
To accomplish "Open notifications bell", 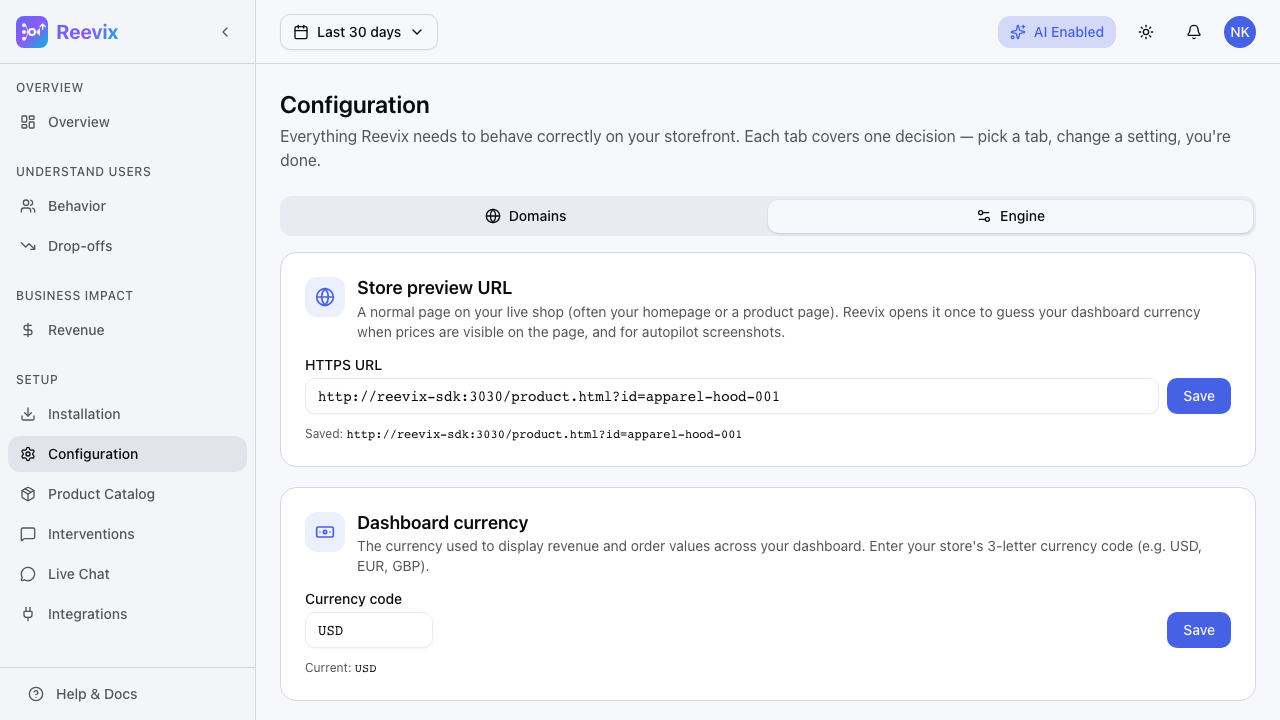I will [x=1194, y=32].
